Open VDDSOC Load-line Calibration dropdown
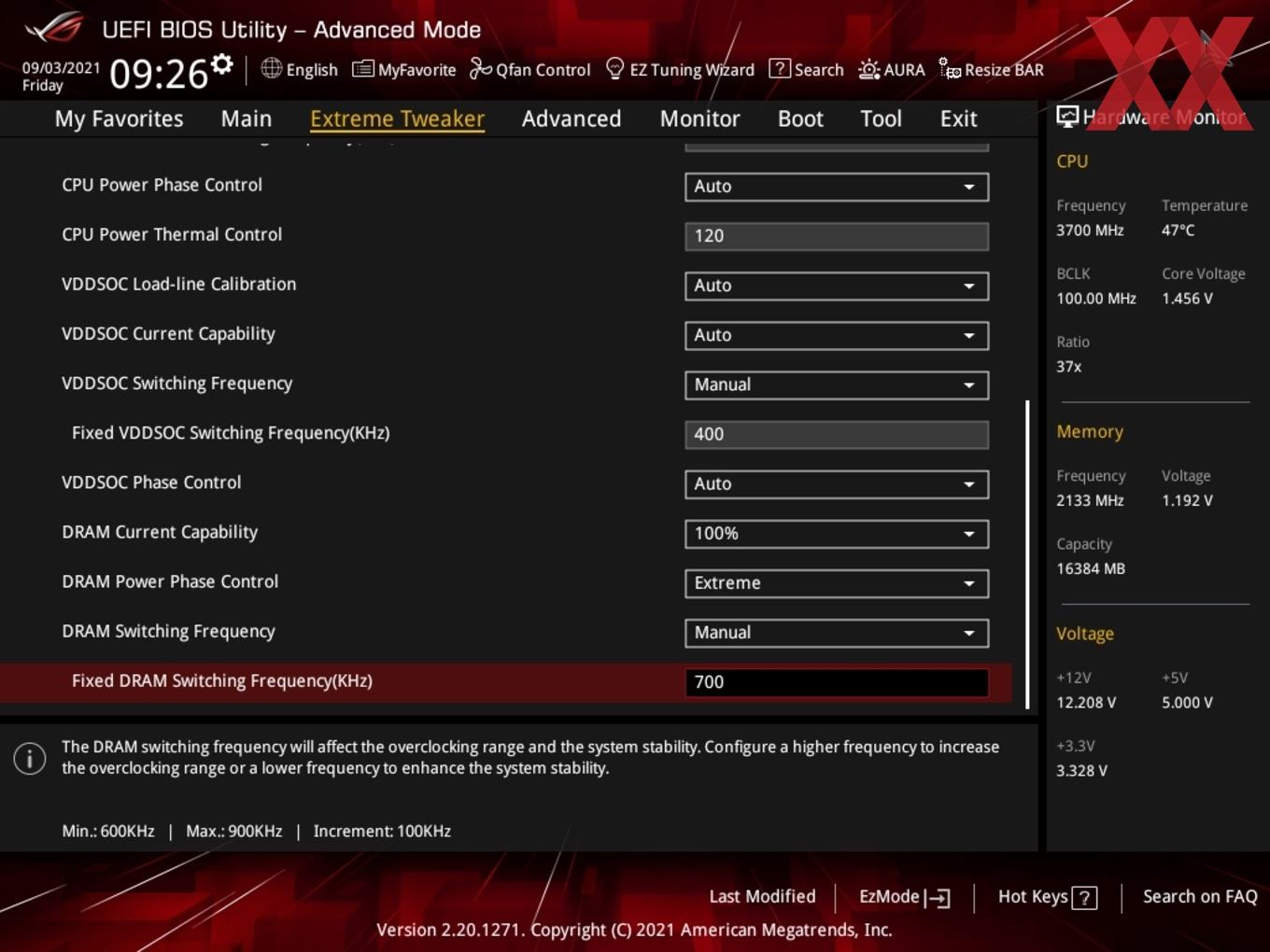 coord(836,286)
